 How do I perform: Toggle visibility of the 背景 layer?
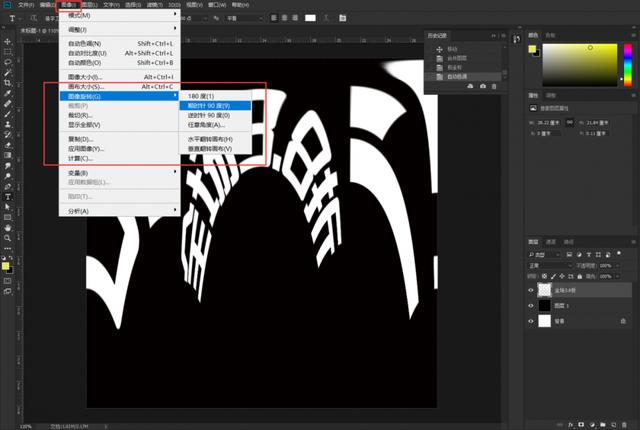(x=531, y=322)
